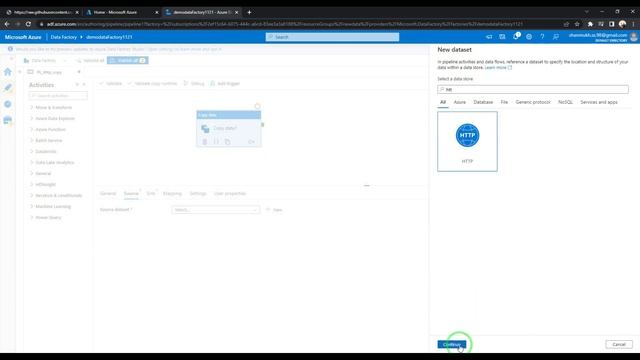Image resolution: width=640 pixels, height=360 pixels.
Task: Click Add trigger in pipeline toolbar
Action: (225, 84)
